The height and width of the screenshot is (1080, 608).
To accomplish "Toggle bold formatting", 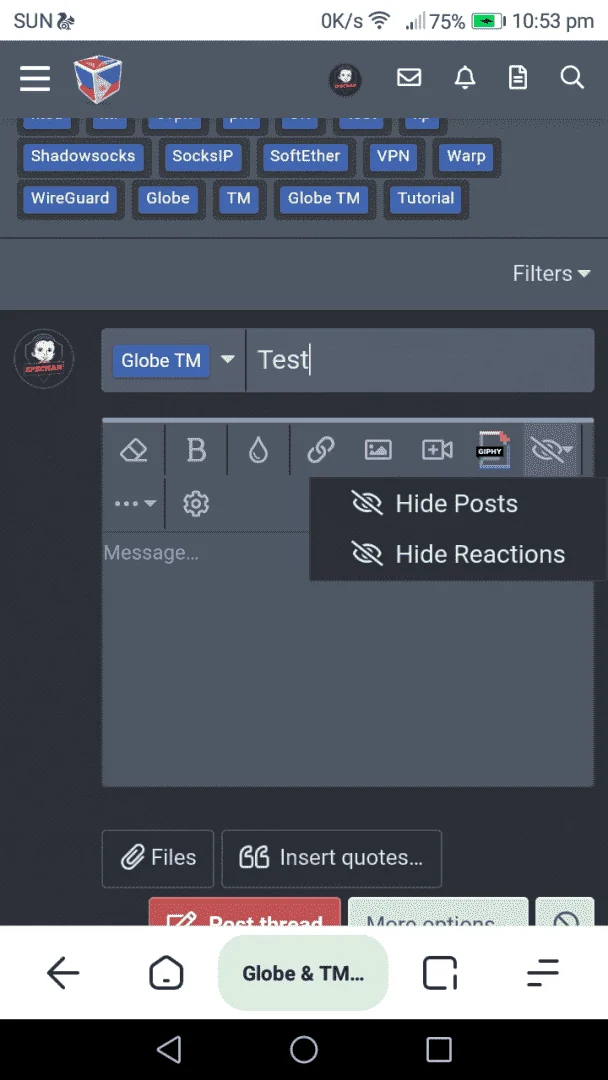I will (x=196, y=450).
